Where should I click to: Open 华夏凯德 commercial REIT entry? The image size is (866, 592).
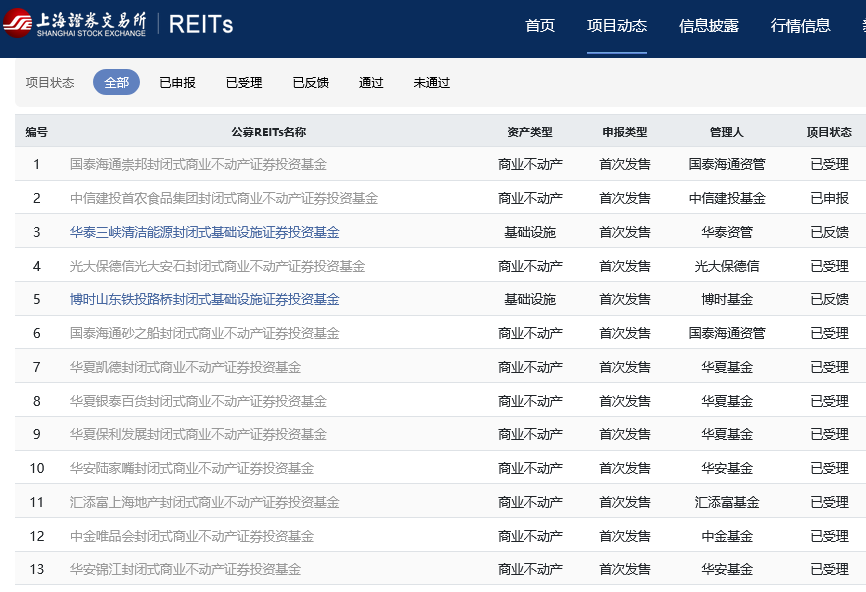pyautogui.click(x=185, y=367)
